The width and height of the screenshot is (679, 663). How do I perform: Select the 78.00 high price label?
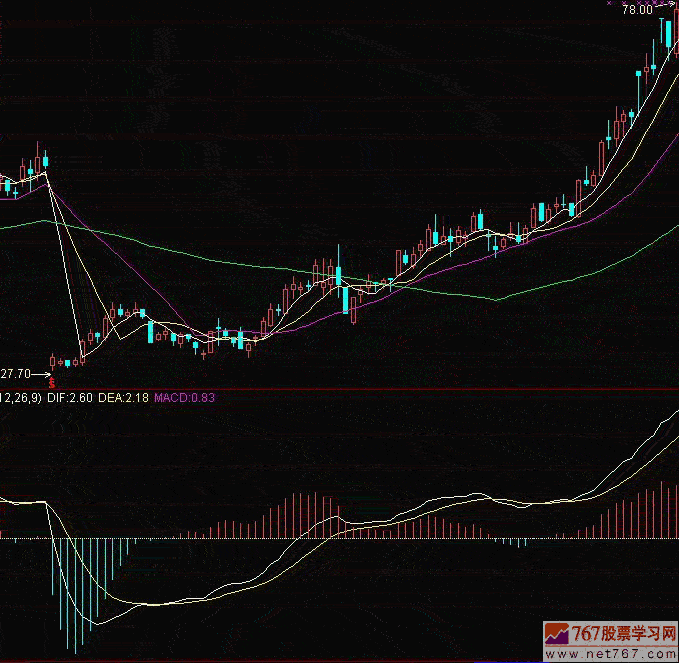point(636,10)
